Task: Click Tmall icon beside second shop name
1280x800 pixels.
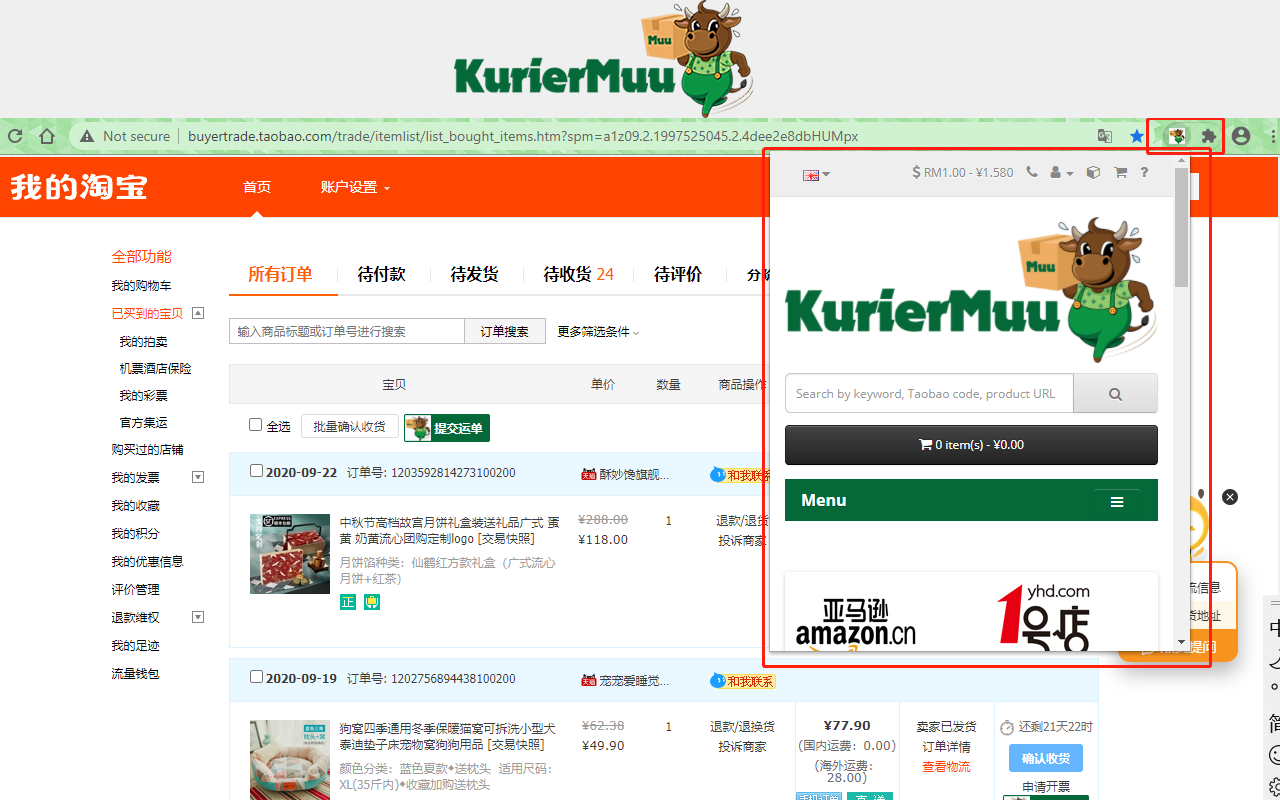Action: pos(588,680)
